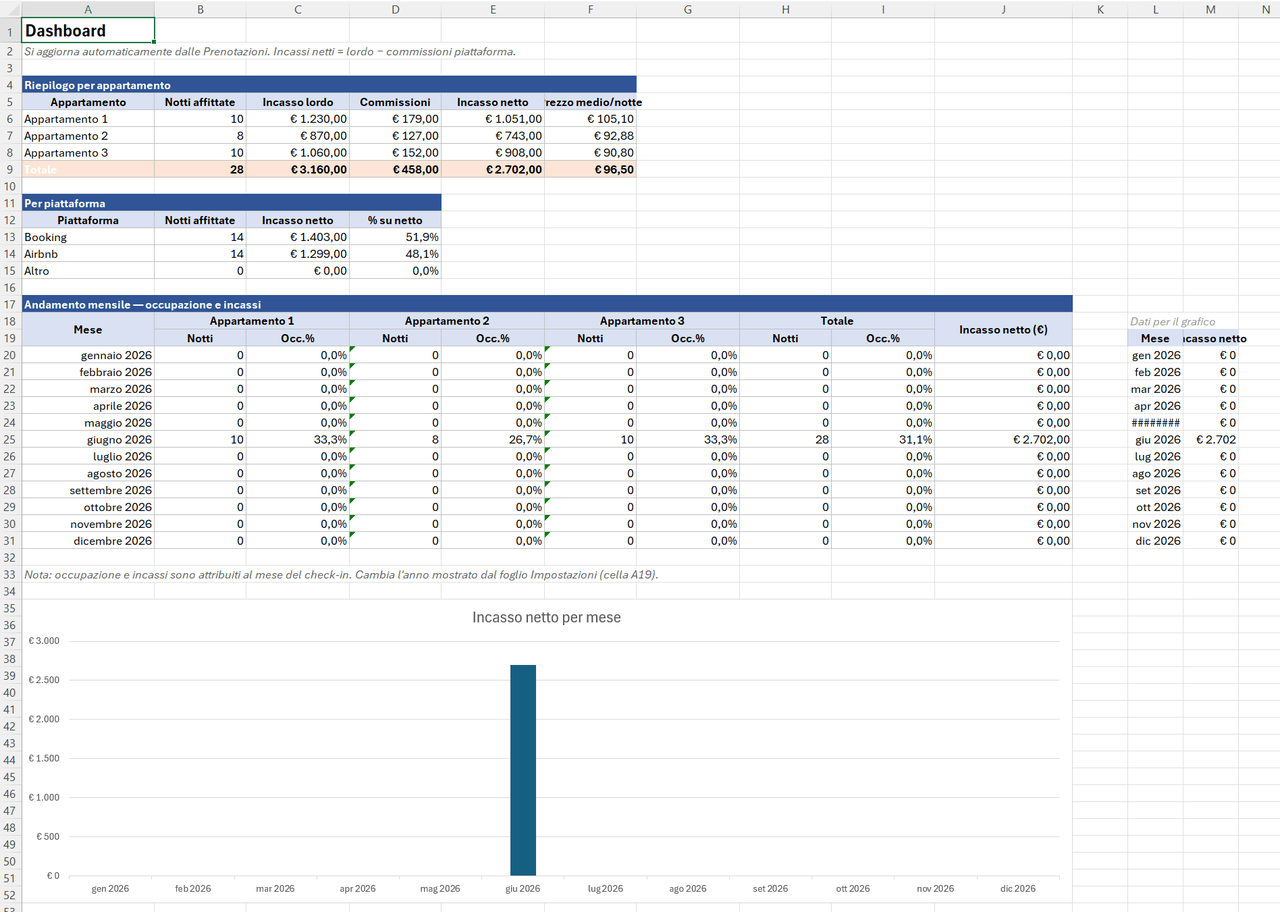Viewport: 1280px width, 912px height.
Task: Select the € 458,00 total commissions cell
Action: pyautogui.click(x=395, y=170)
